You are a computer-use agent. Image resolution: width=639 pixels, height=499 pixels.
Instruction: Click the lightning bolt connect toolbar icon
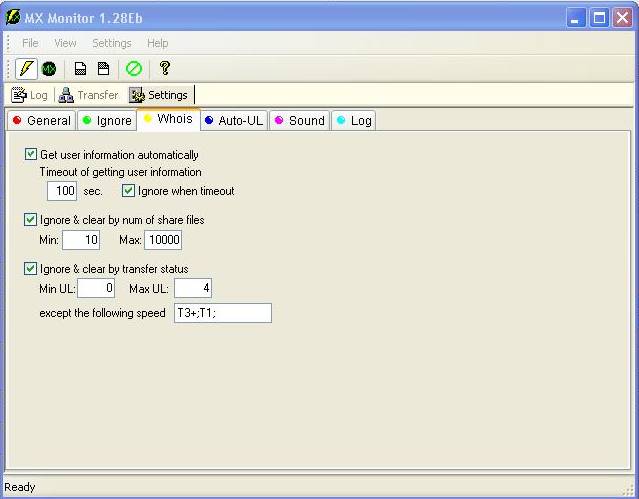pos(26,68)
